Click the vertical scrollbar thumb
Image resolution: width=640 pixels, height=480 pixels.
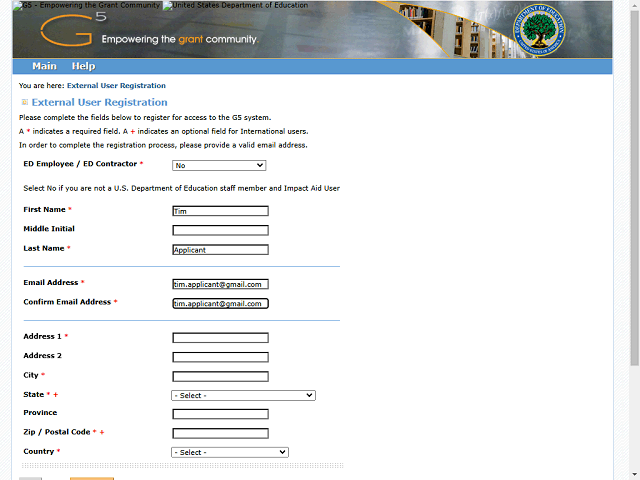pyautogui.click(x=634, y=188)
